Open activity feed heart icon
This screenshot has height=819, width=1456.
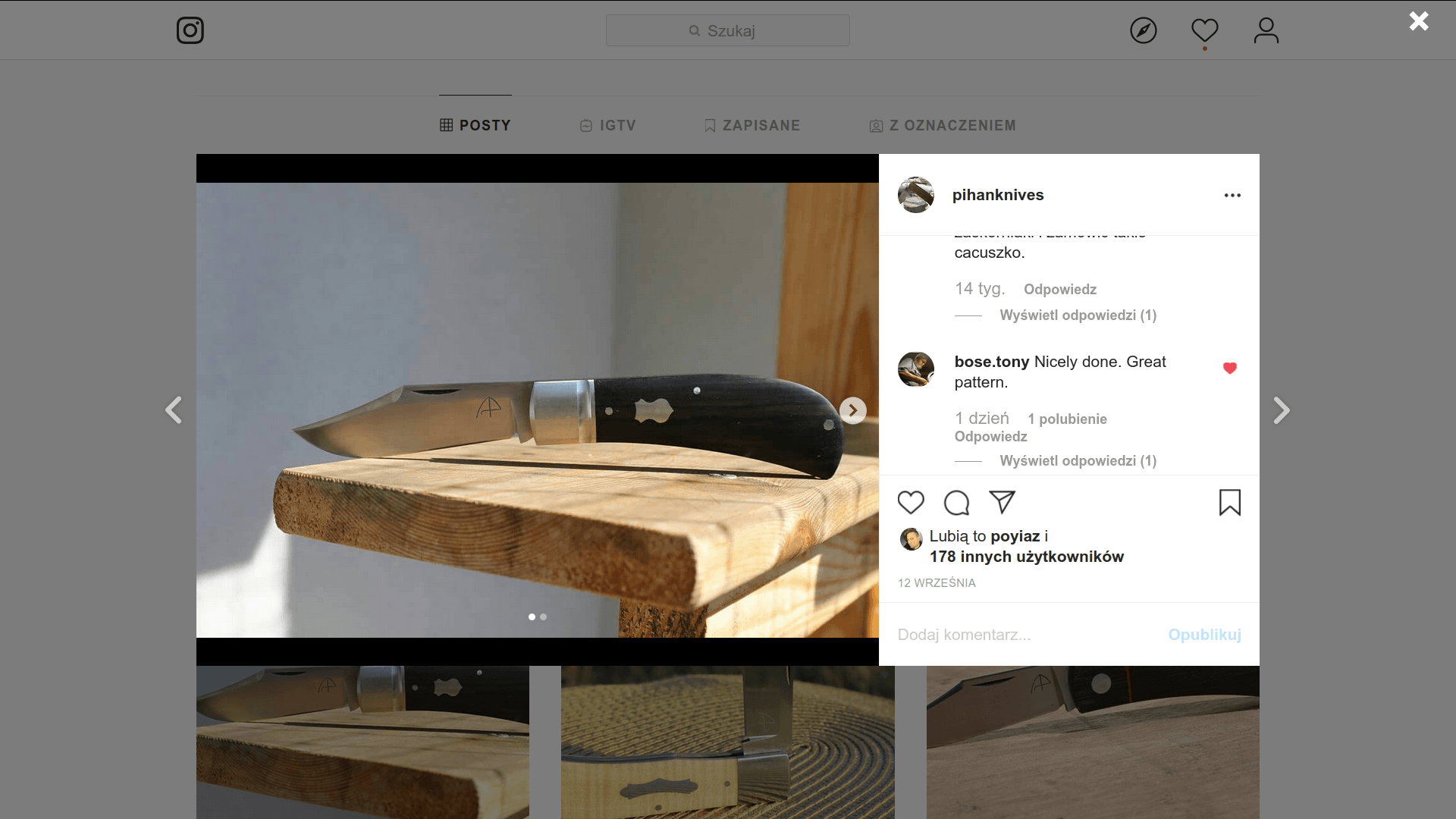pos(1204,30)
